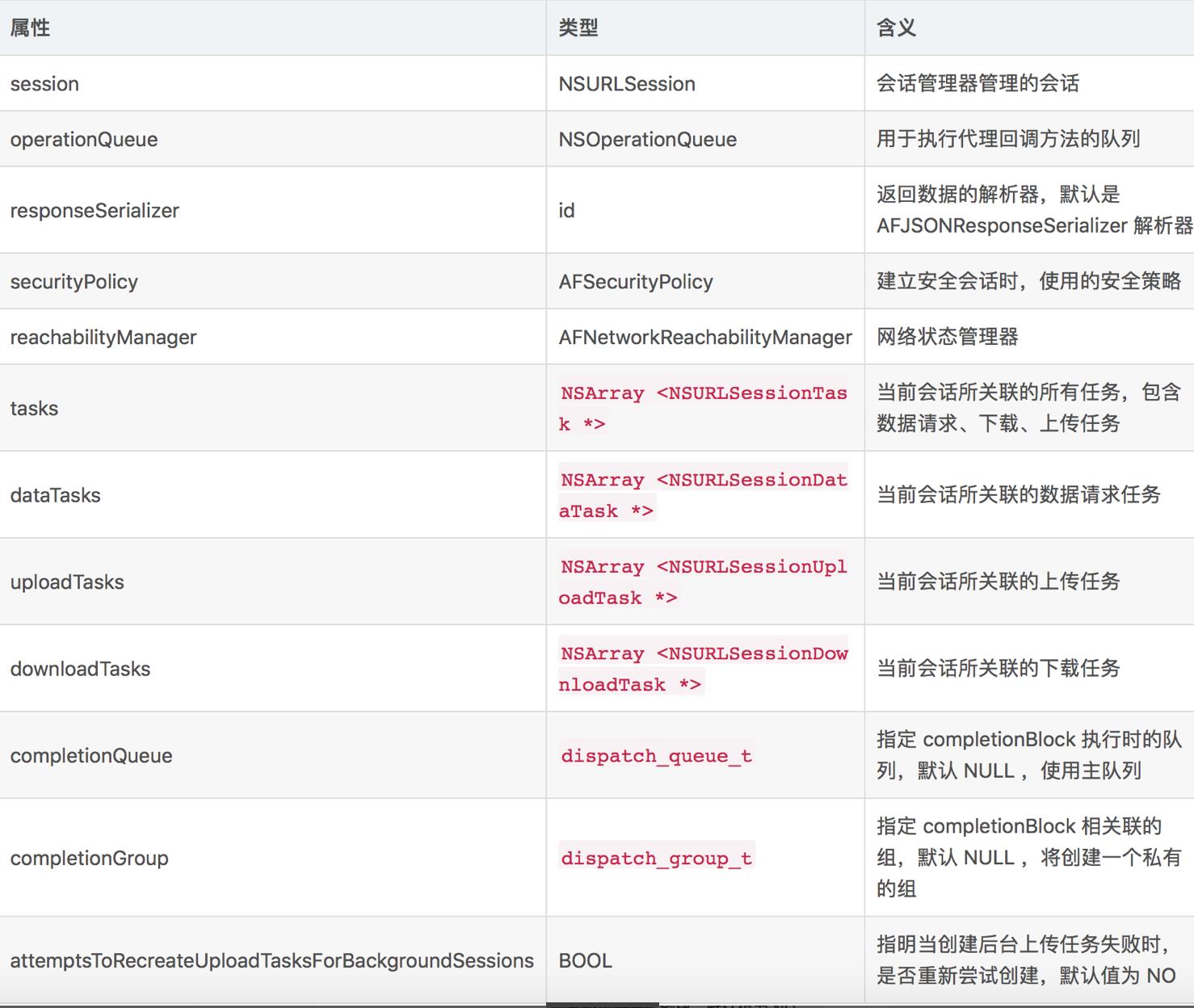Click completionBlock 执行时的队列 description

[x=1029, y=755]
